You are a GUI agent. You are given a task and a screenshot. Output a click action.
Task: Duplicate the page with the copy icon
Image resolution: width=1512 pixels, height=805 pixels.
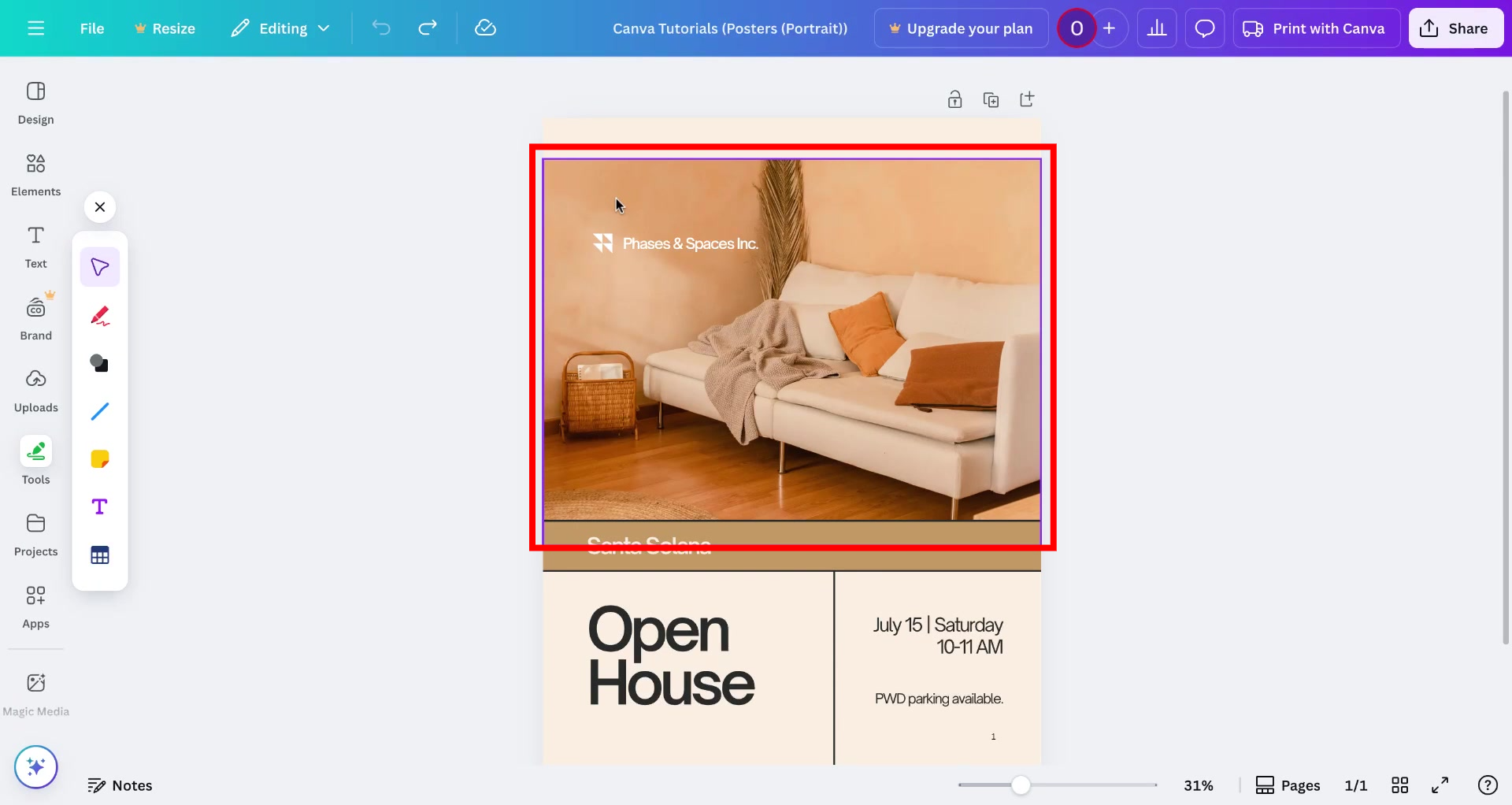click(991, 98)
